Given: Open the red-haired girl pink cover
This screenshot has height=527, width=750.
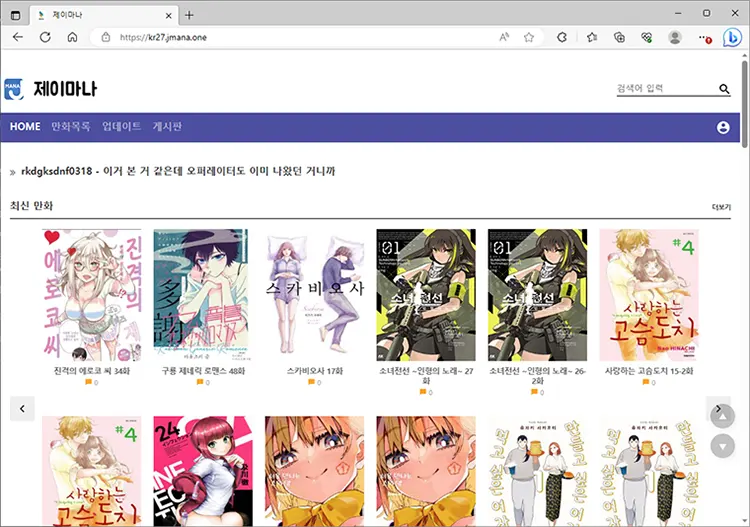Looking at the screenshot, I should [x=203, y=471].
